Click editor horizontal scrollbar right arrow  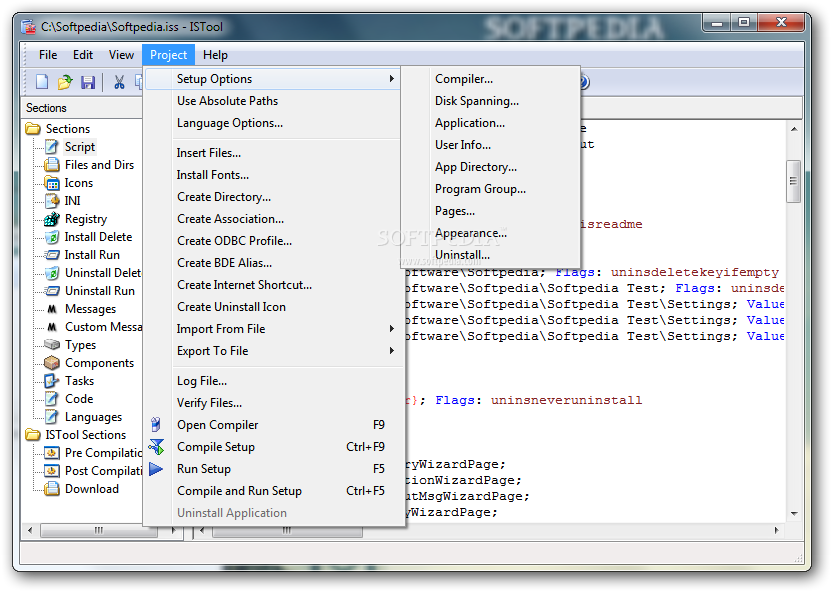pyautogui.click(x=776, y=530)
